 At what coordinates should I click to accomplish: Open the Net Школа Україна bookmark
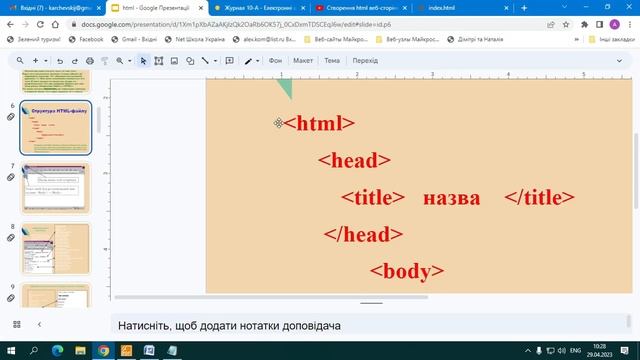click(195, 40)
